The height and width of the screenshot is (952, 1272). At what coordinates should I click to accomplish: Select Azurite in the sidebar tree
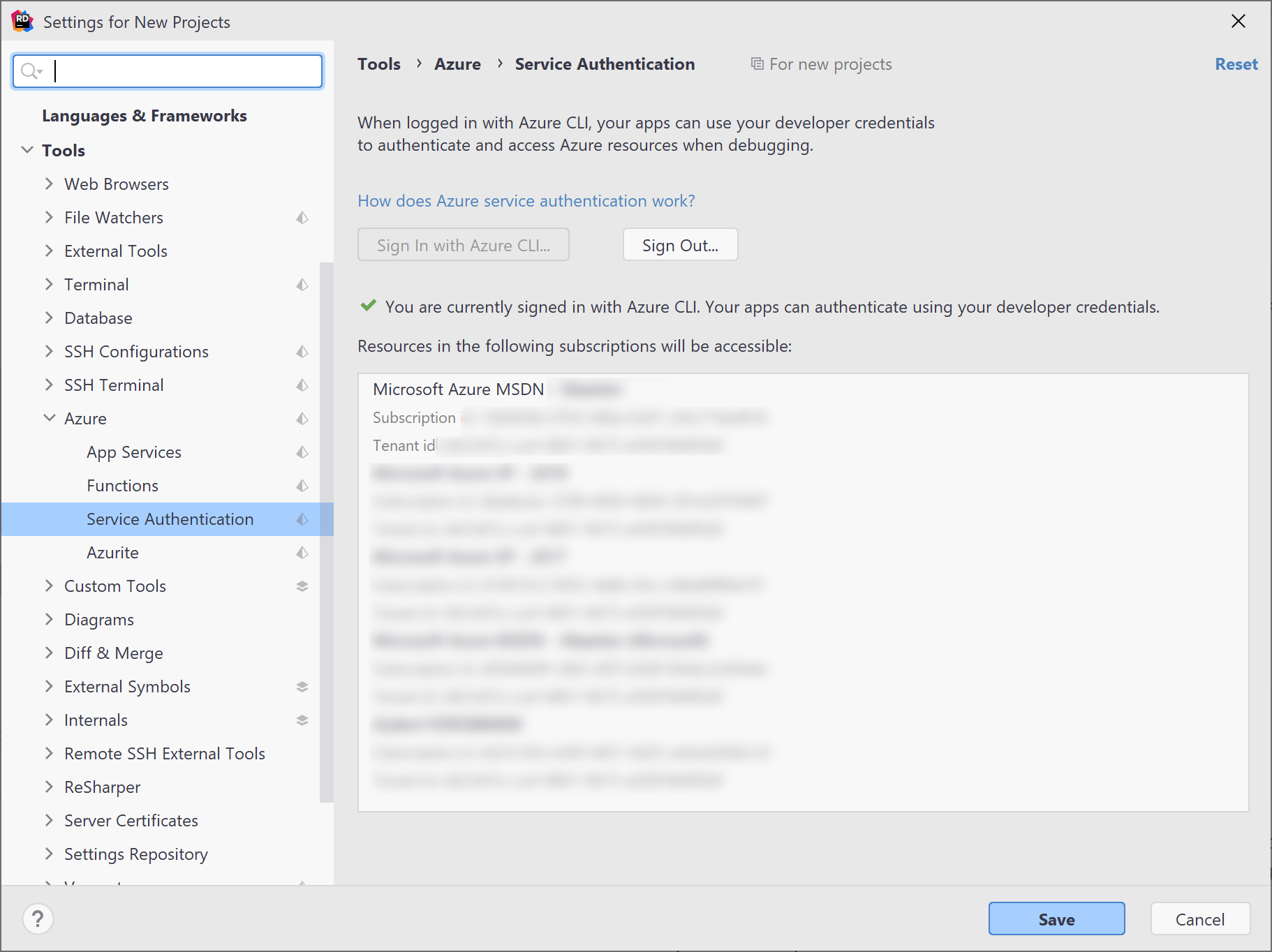[x=112, y=552]
